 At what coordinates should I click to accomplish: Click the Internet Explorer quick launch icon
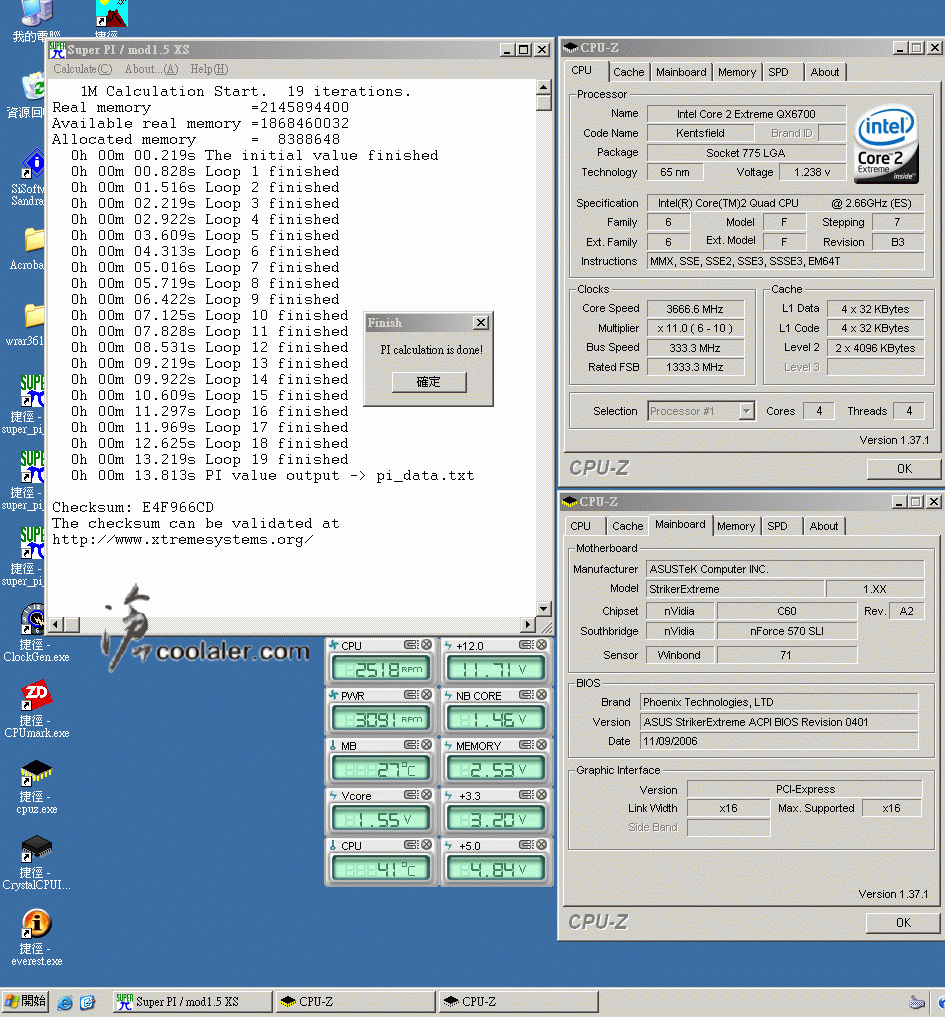point(65,1002)
